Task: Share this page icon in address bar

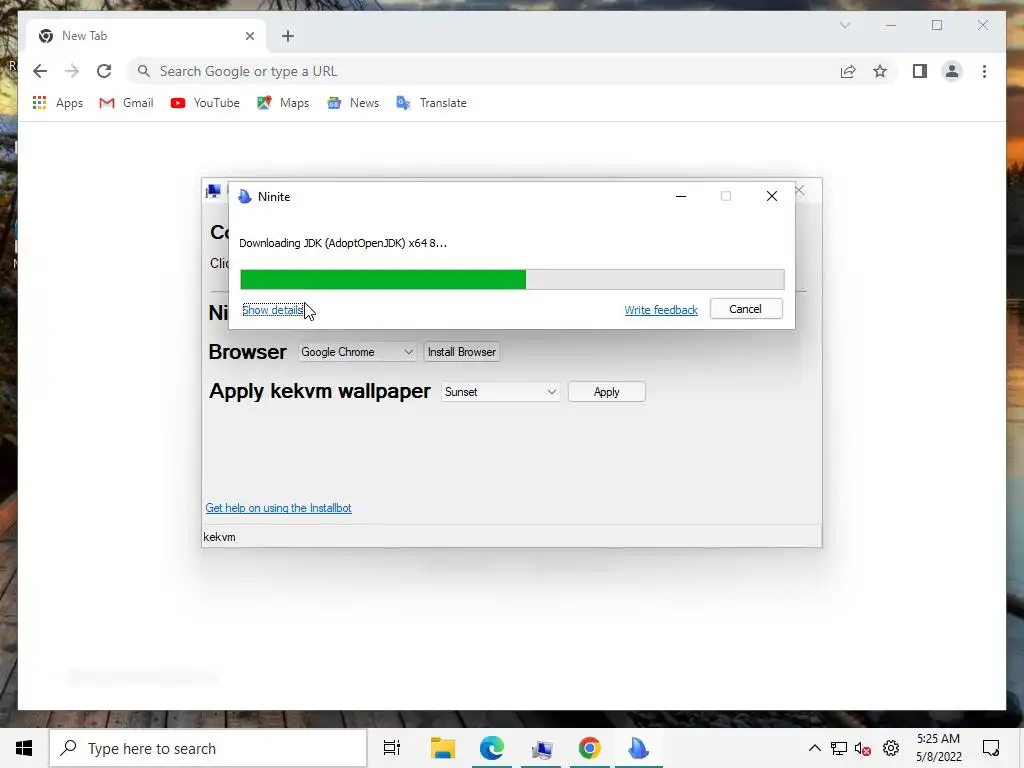Action: point(848,71)
